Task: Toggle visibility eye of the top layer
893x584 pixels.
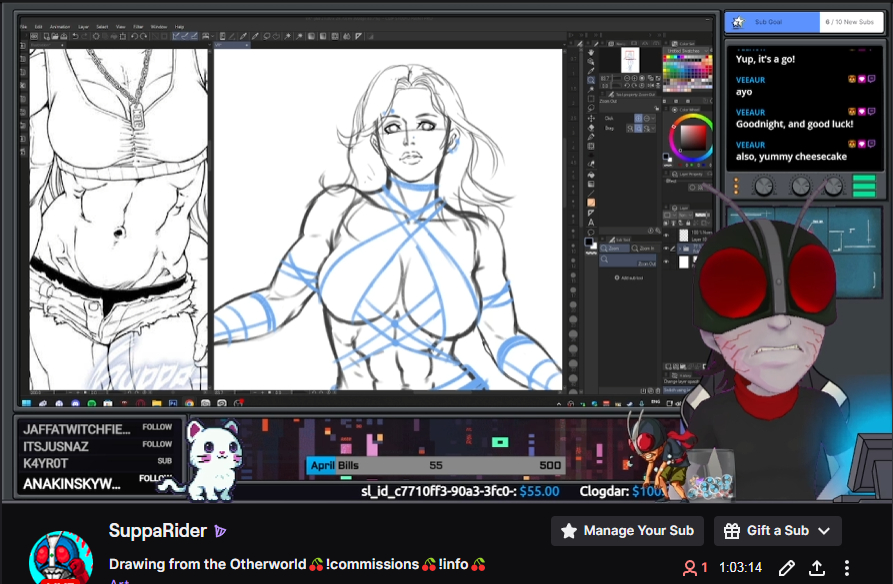Action: click(x=667, y=235)
